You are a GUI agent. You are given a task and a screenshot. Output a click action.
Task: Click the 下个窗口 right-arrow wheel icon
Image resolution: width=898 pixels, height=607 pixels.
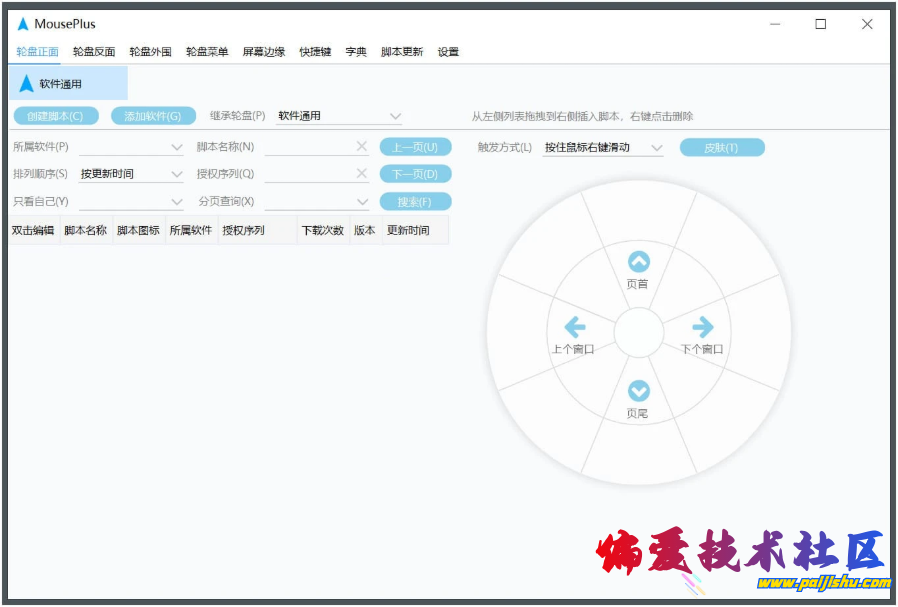[703, 327]
